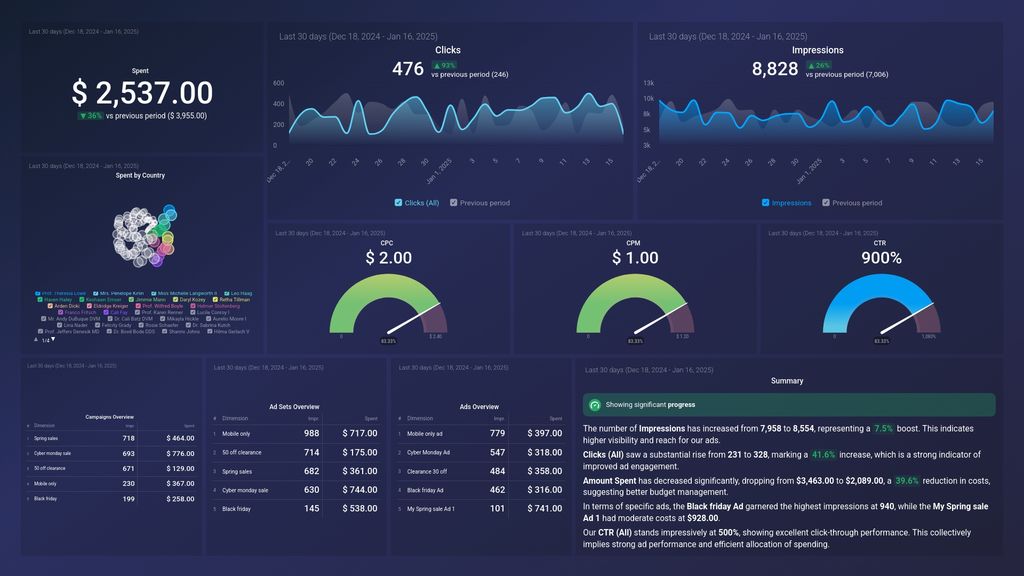Toggle Retha Tillman legend checkbox

click(x=216, y=300)
